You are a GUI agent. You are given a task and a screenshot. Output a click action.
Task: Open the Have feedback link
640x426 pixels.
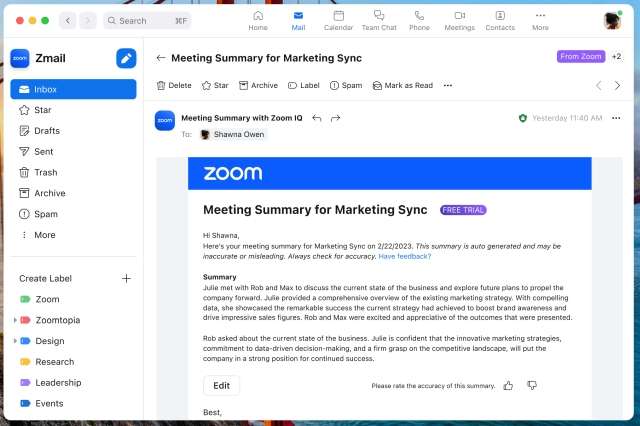(404, 256)
